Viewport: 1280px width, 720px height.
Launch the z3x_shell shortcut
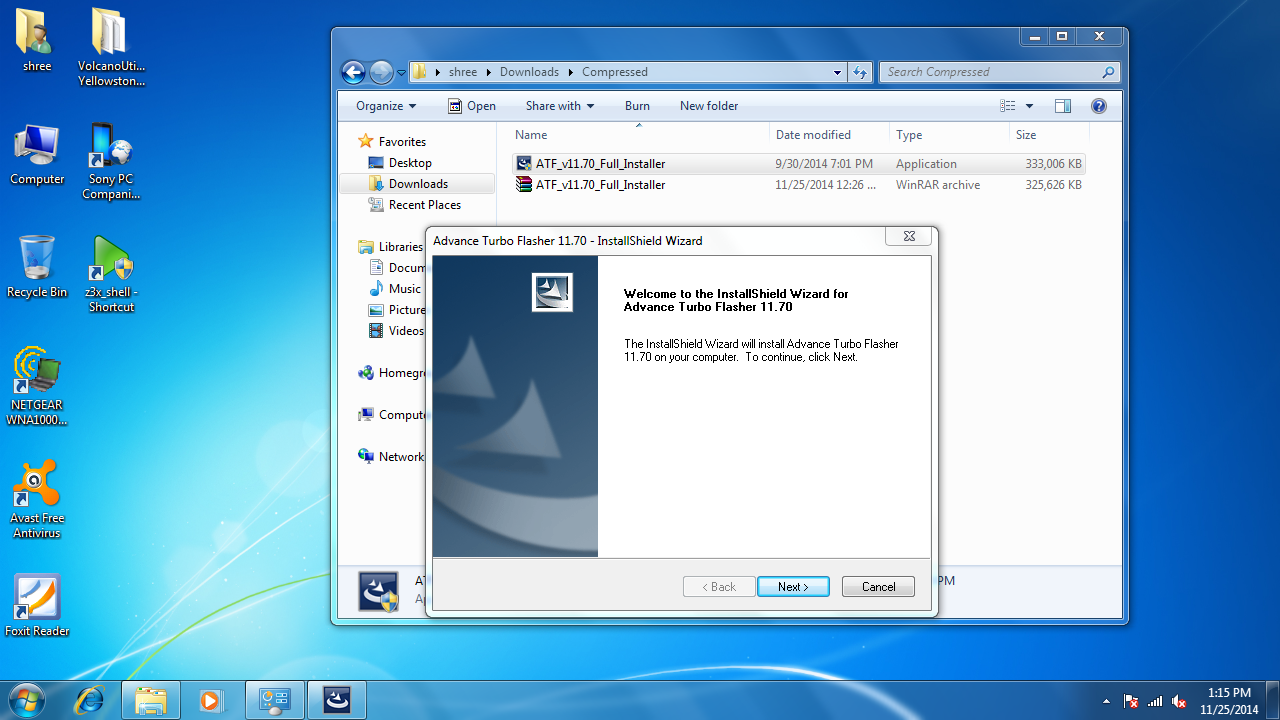pos(111,274)
